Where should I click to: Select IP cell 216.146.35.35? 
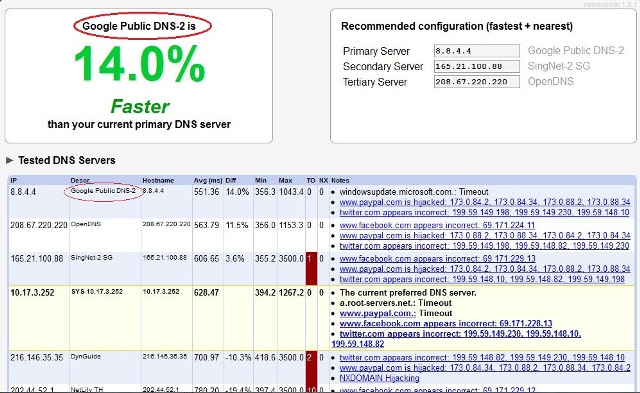coord(37,357)
